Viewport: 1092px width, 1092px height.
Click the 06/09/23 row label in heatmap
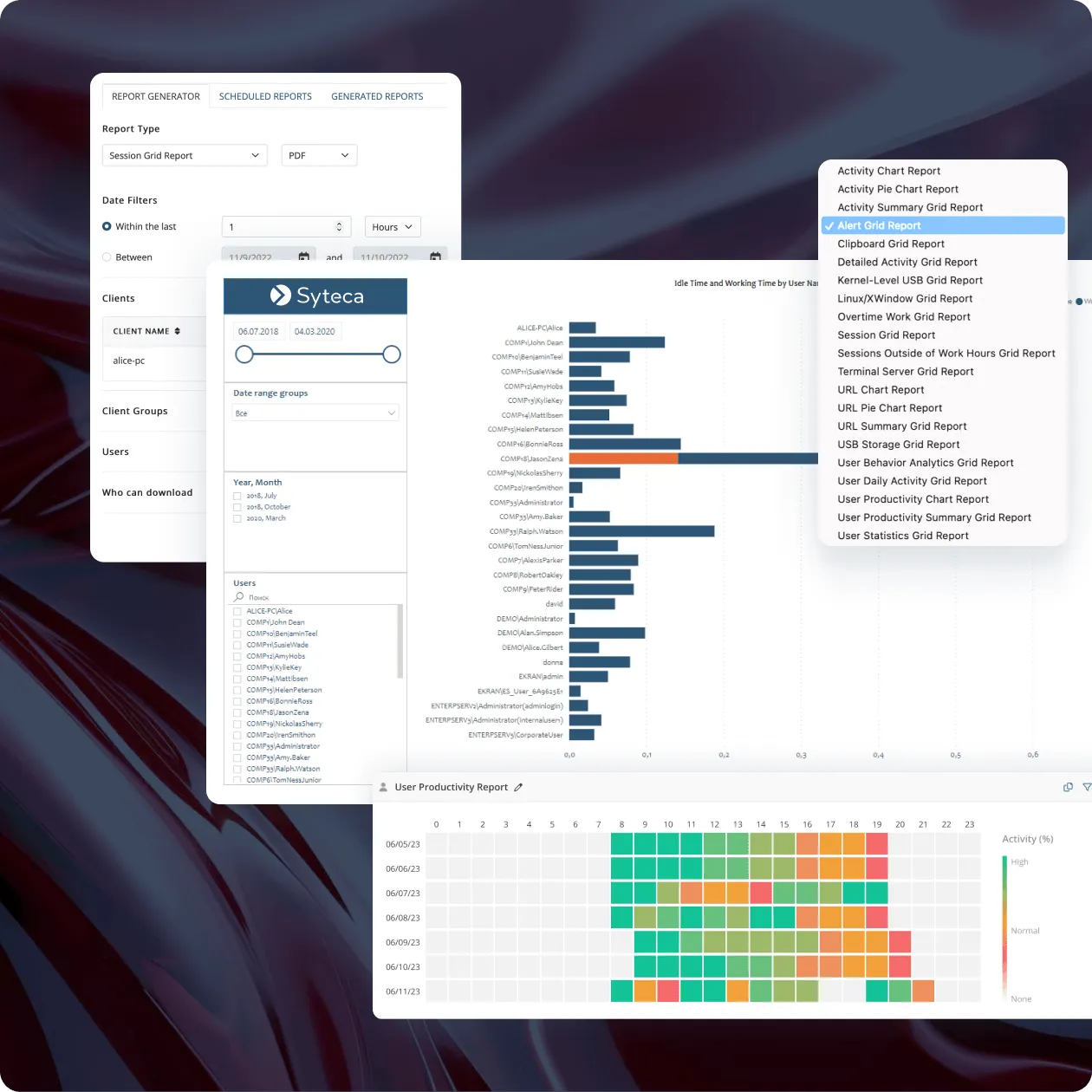pos(403,942)
